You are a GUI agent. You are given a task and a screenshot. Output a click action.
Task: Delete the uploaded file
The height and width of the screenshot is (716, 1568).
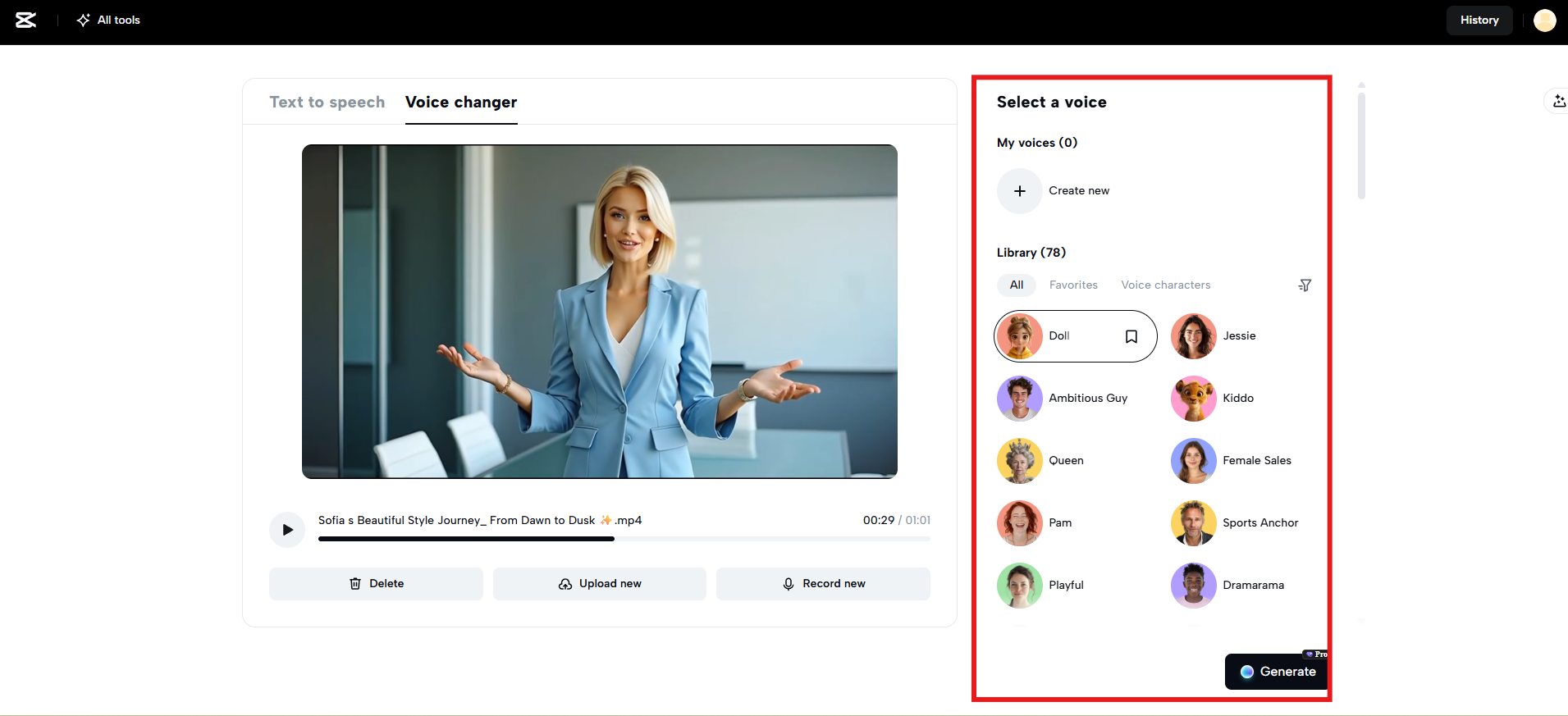click(376, 584)
